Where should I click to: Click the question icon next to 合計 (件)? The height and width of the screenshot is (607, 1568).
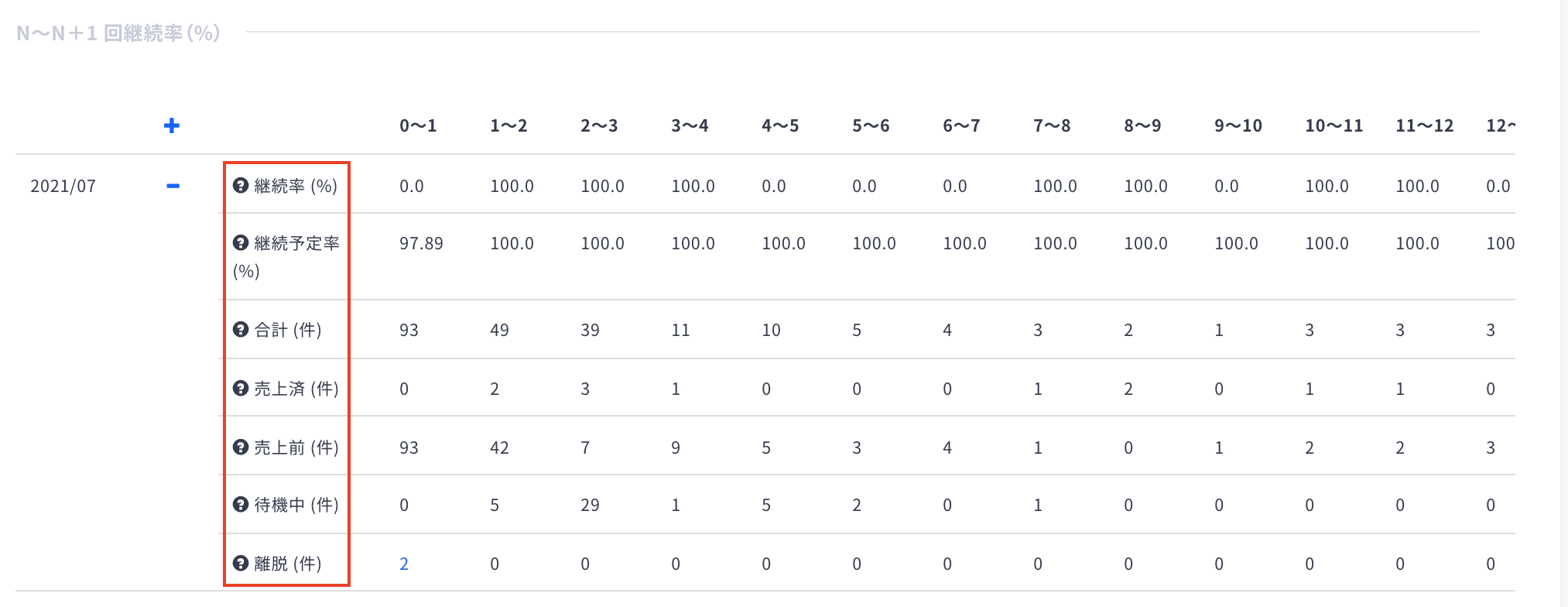[241, 330]
